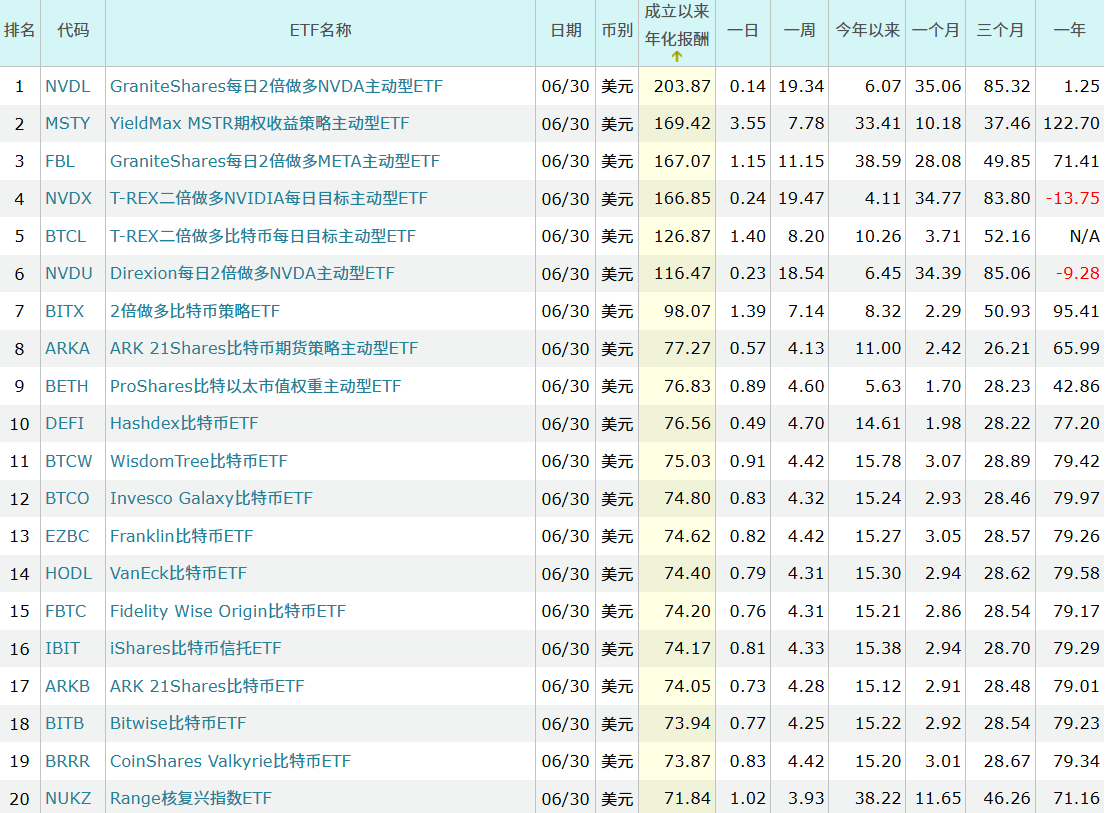
Task: Select the 169.42 annualized return value
Action: [682, 123]
